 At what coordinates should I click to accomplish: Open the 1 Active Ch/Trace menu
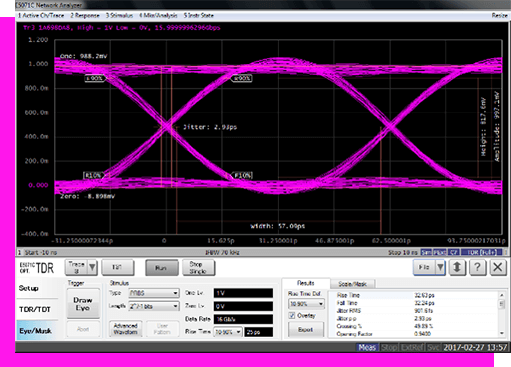41,15
